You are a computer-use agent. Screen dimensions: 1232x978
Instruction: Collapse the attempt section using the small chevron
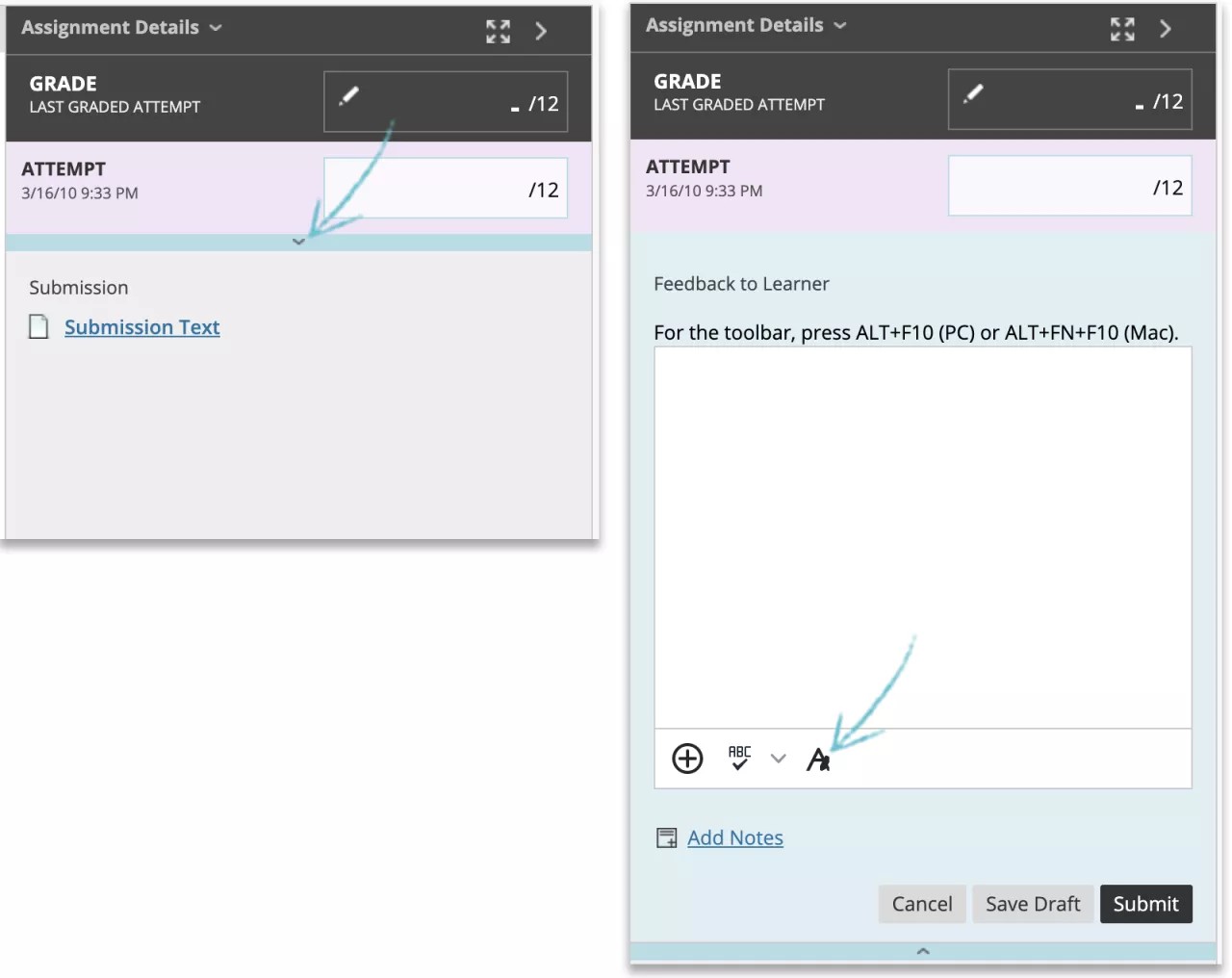(x=298, y=242)
